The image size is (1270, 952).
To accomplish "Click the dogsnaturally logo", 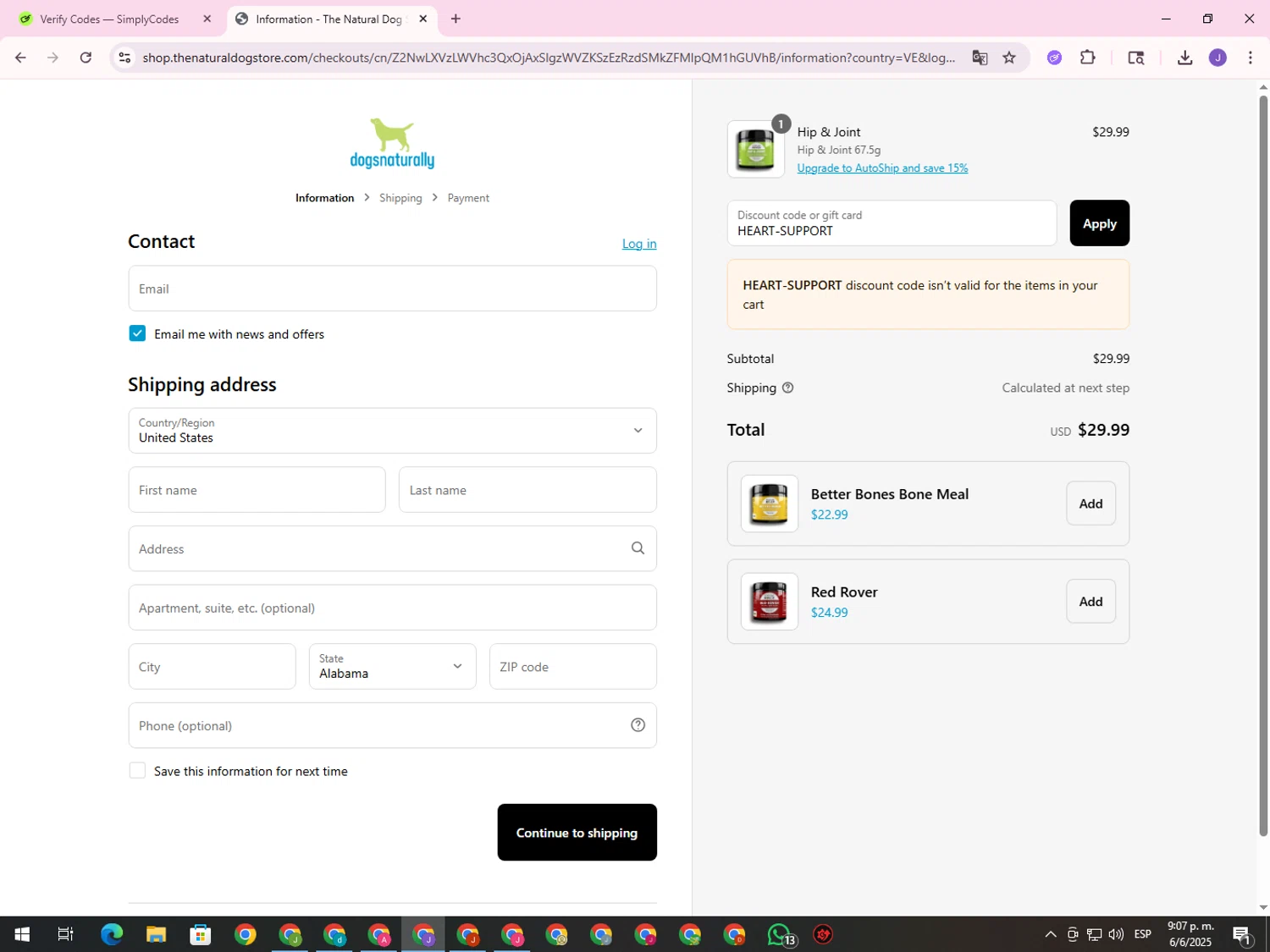I will pos(392,143).
